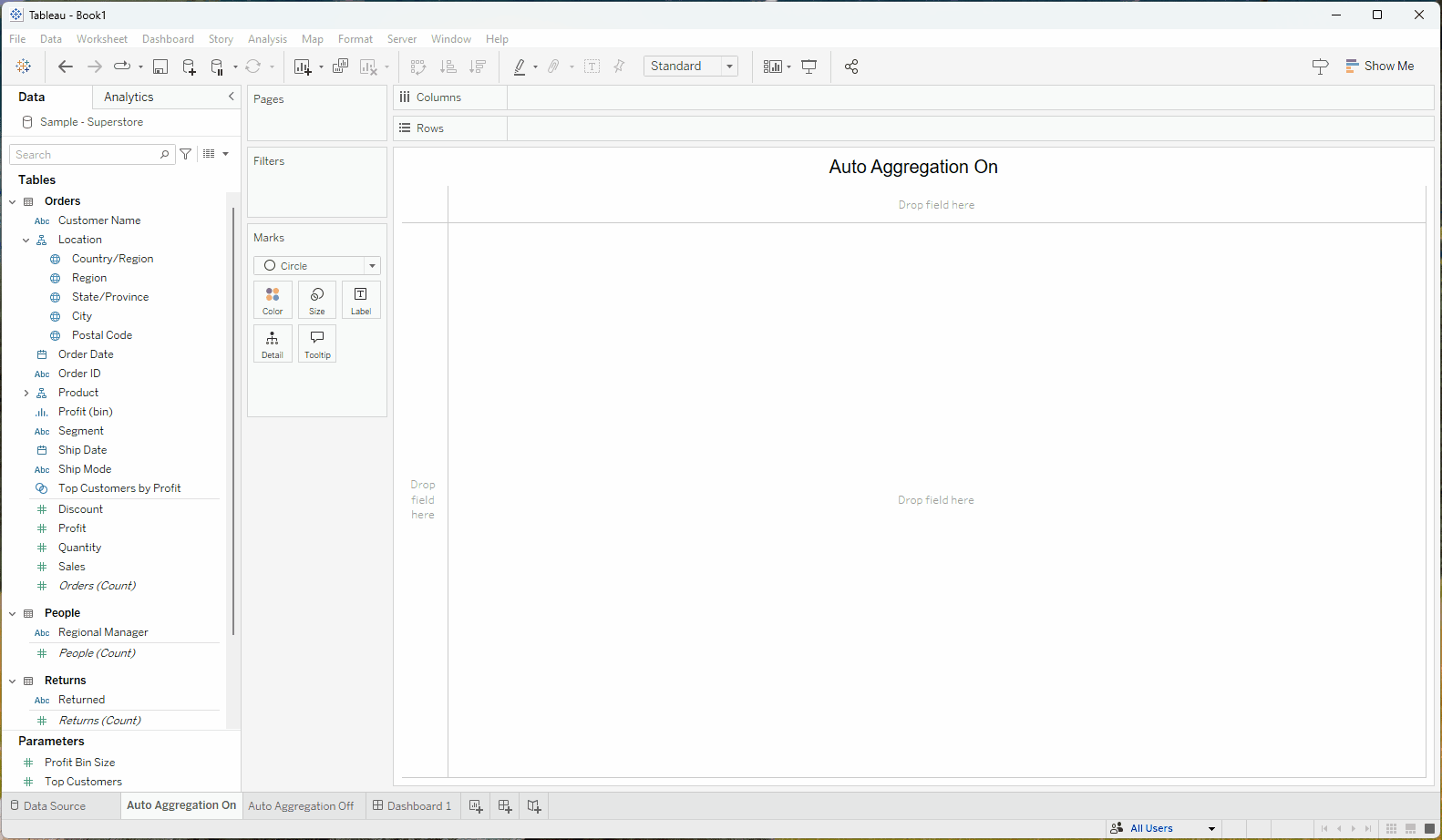This screenshot has height=840, width=1442.
Task: Click the Duplicate sheet icon
Action: 341,67
